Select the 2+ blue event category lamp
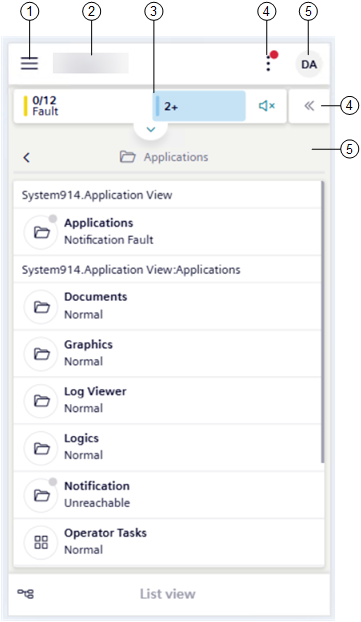Screen dimensions: 361x622 pos(199,106)
